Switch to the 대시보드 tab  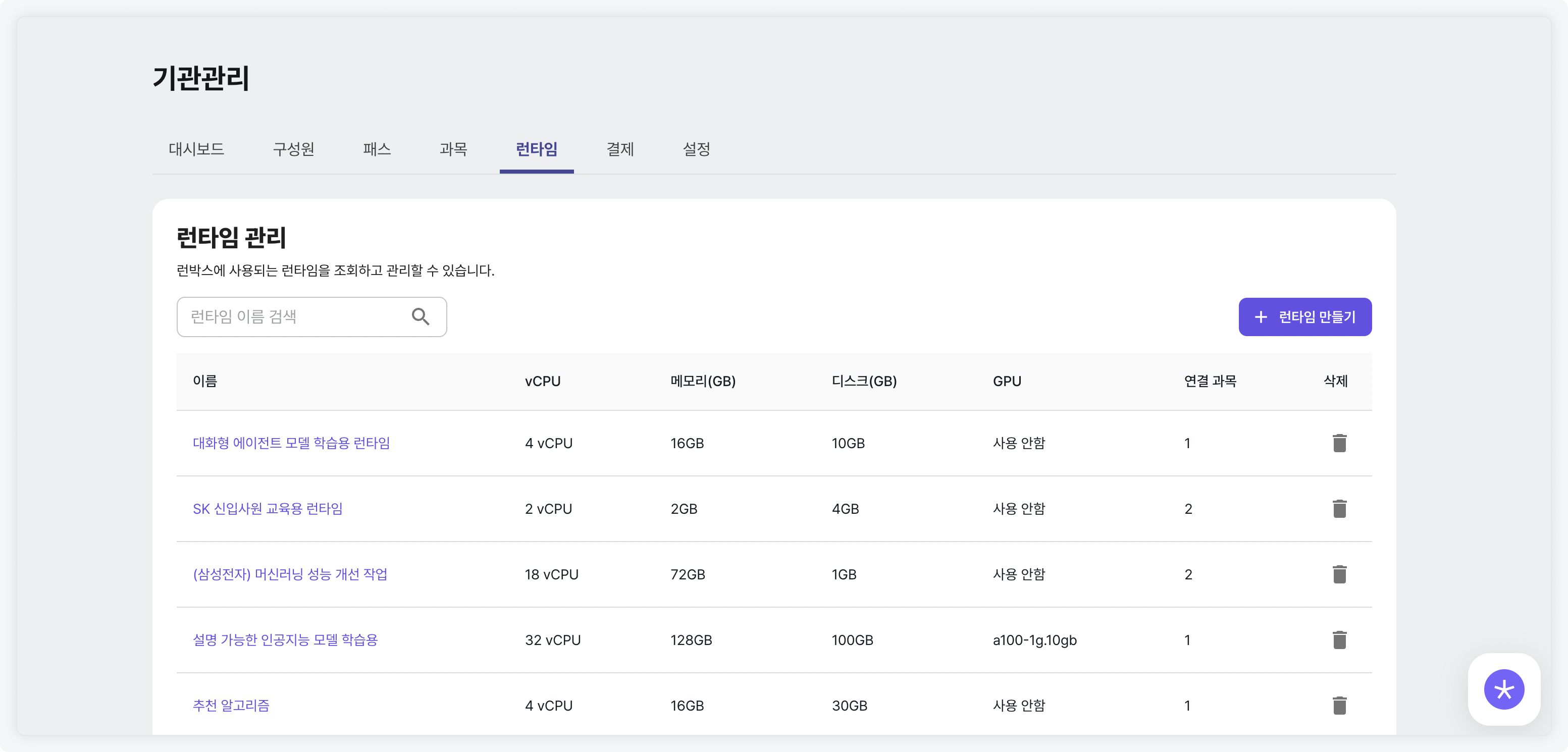pyautogui.click(x=196, y=149)
